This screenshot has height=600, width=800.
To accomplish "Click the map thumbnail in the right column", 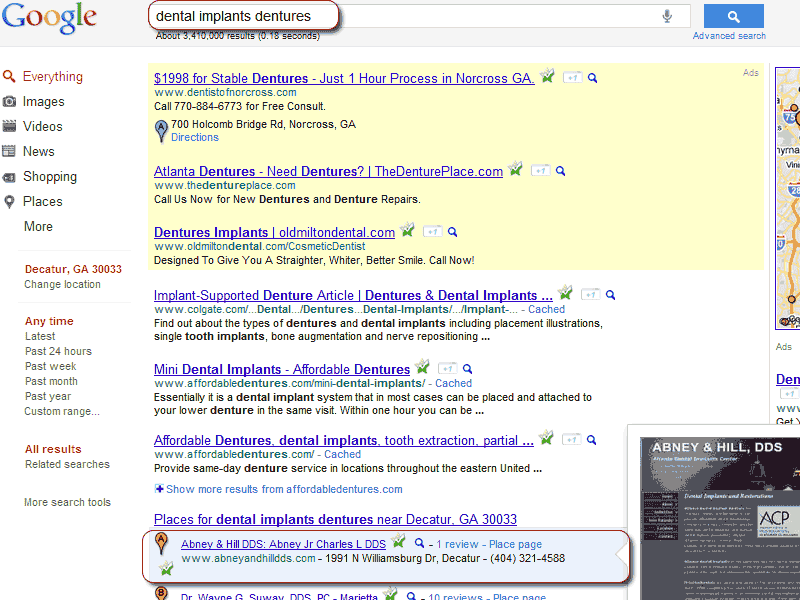I will coord(788,198).
